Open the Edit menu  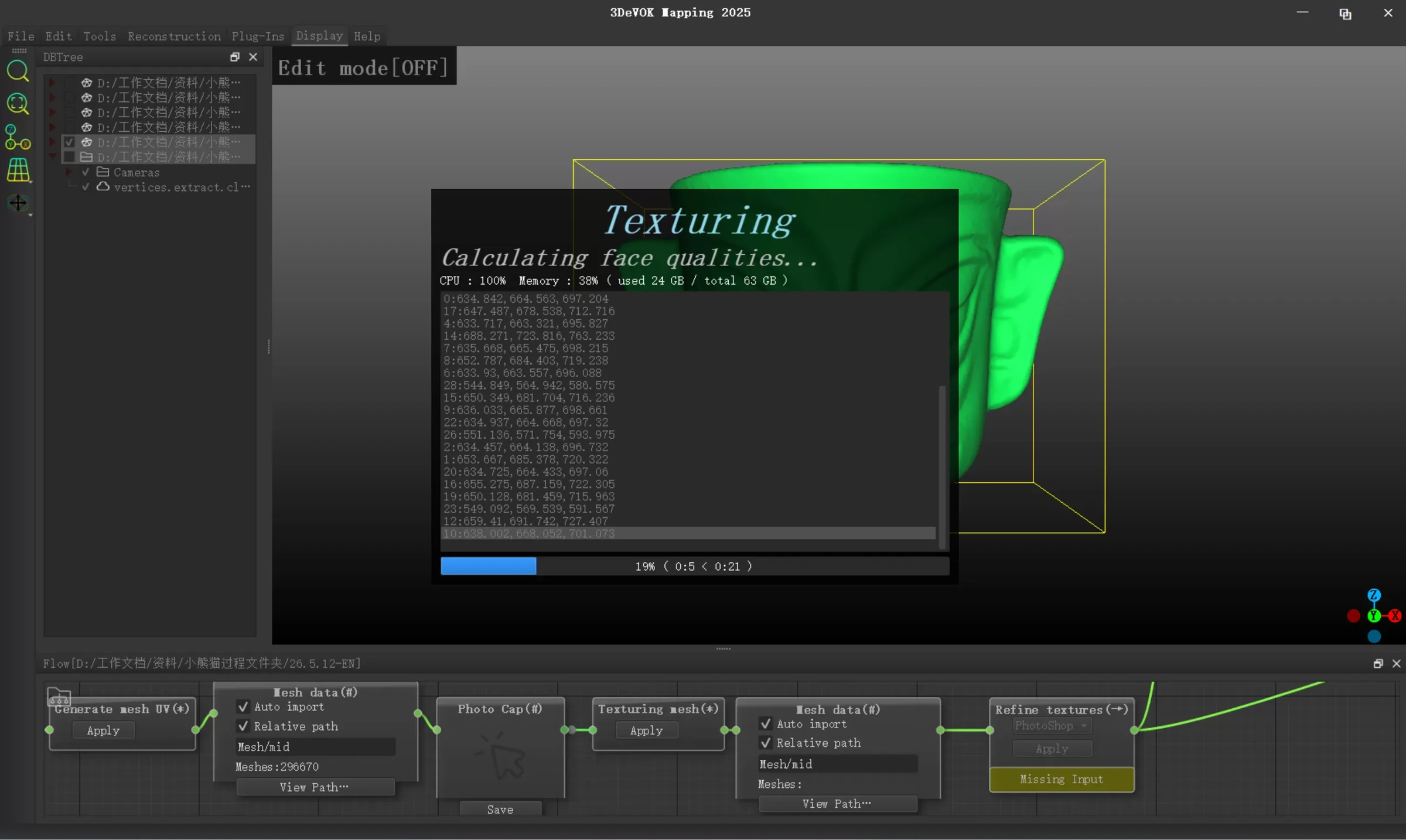pos(59,36)
